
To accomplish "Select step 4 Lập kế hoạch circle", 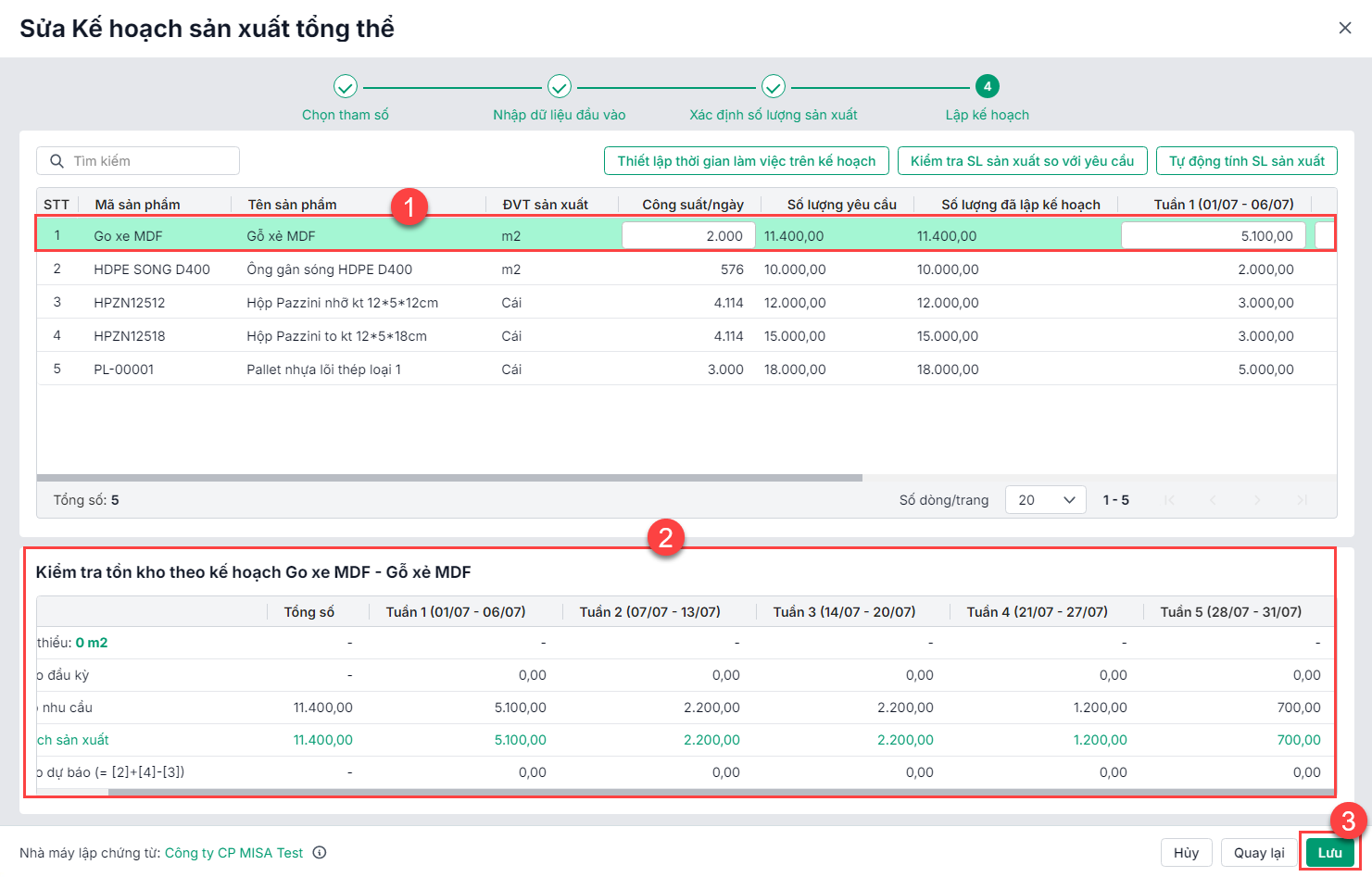I will (x=987, y=87).
